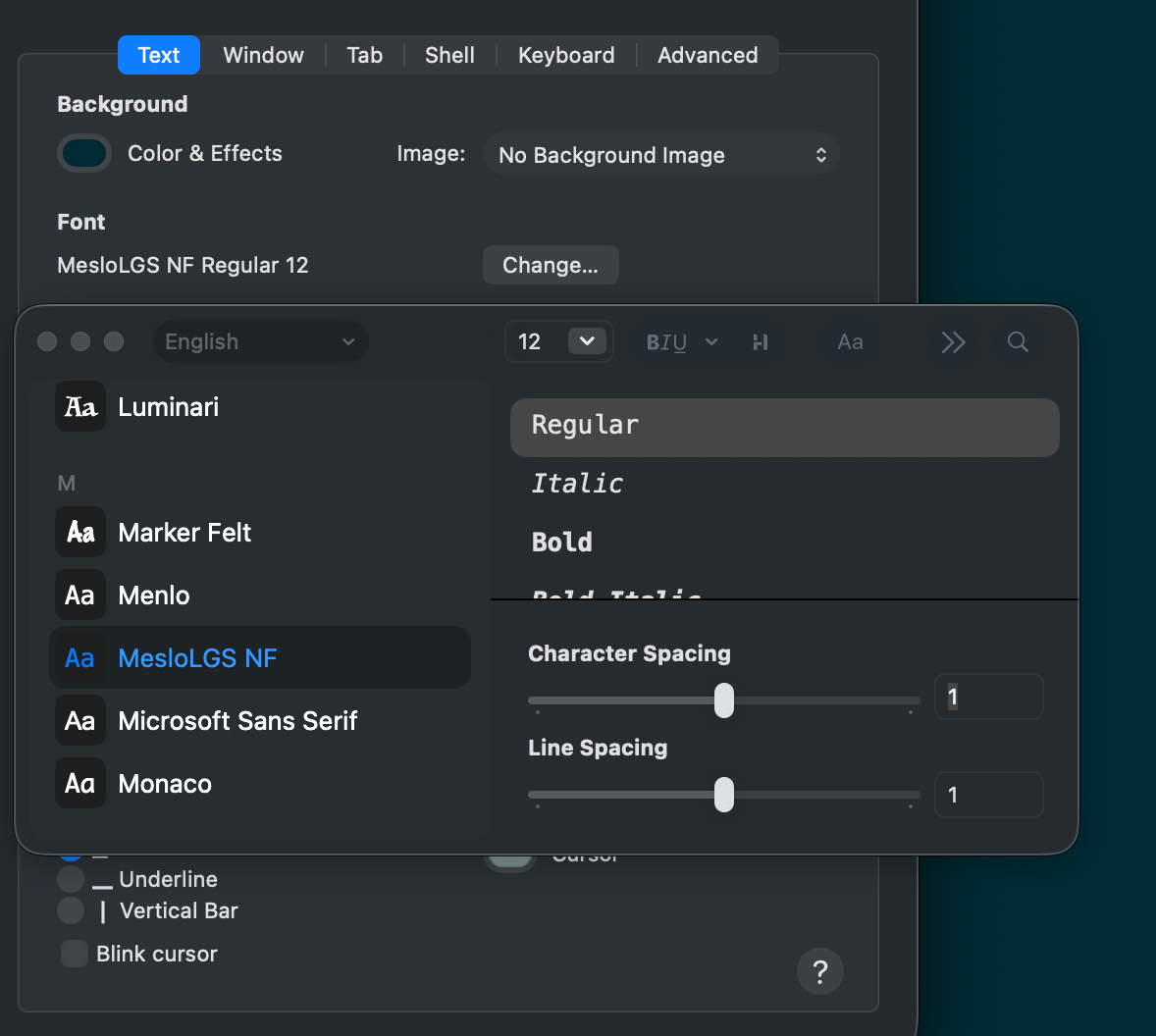This screenshot has width=1156, height=1036.
Task: Click the Character Spacing value field
Action: tap(988, 697)
